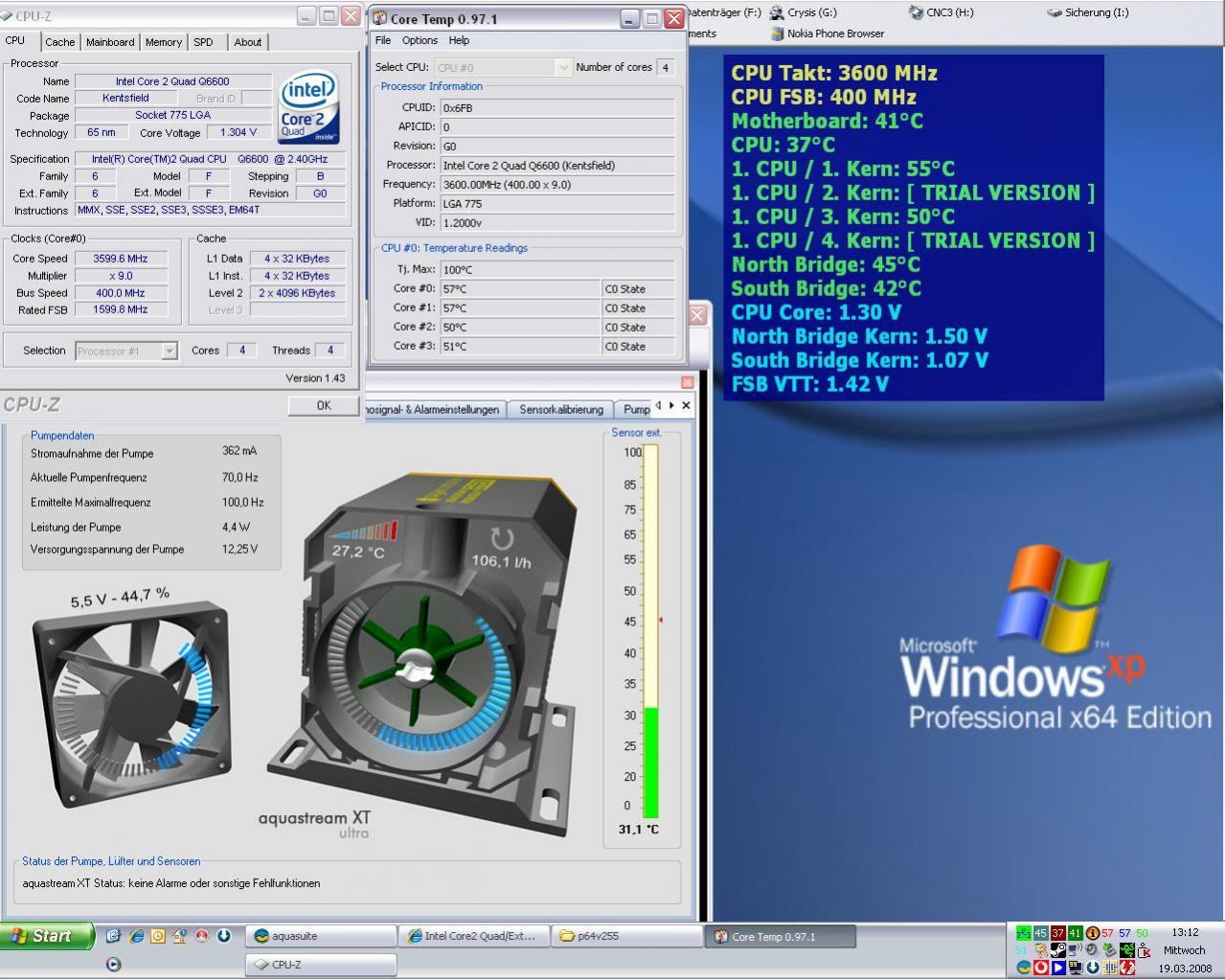Open the Pump tab in aquasuite
The width and height of the screenshot is (1225, 980).
pyautogui.click(x=634, y=409)
